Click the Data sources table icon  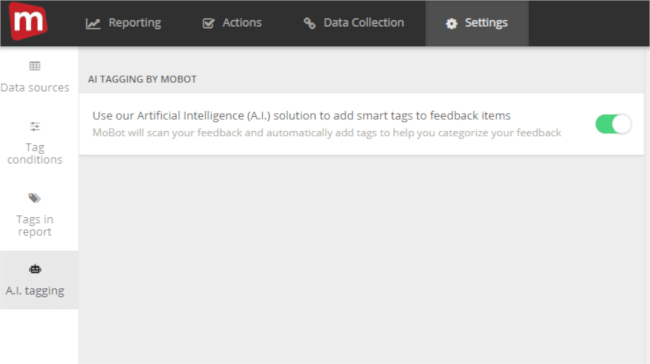click(35, 66)
